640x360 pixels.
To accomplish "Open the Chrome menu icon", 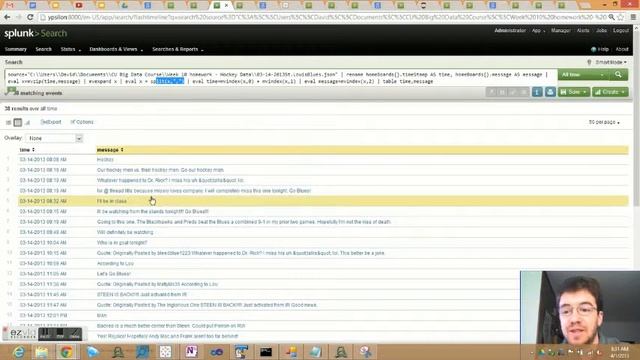I will tap(633, 17).
